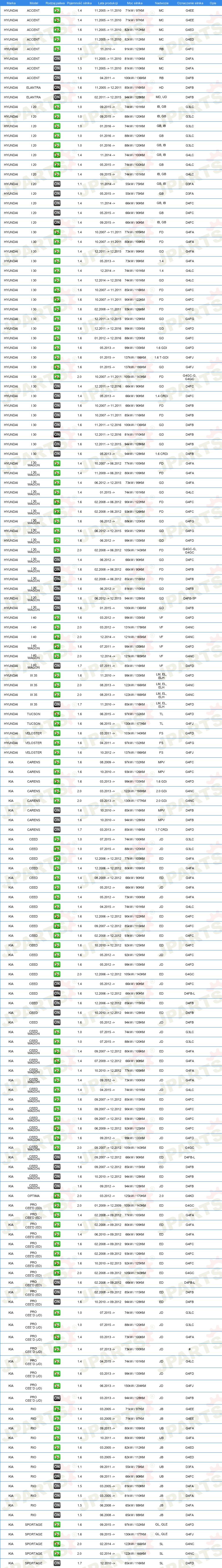Select G4KD engine code in Optima row
Screen dimensions: 222x1568
[x=190, y=1196]
